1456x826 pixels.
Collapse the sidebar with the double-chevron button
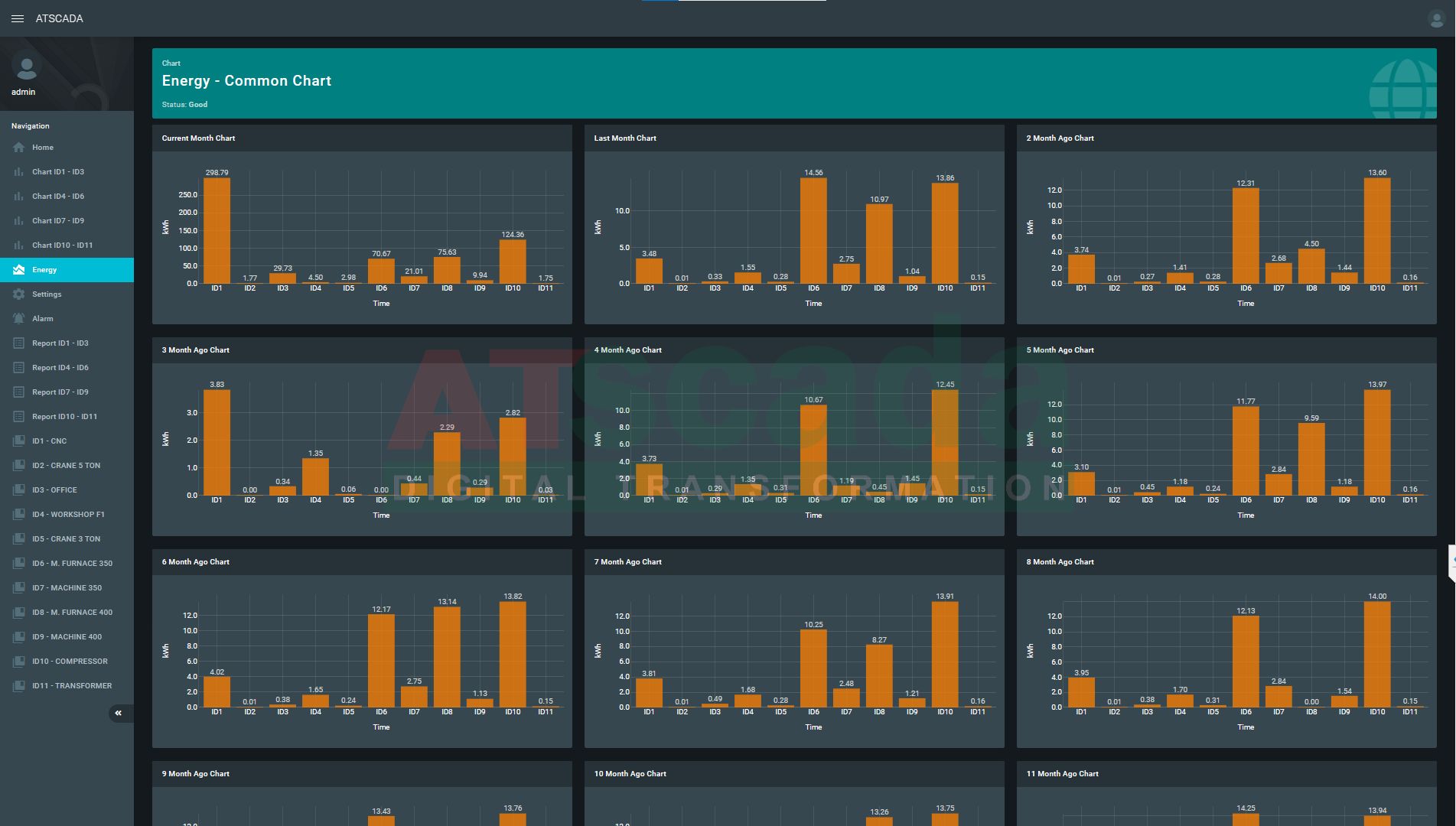(x=119, y=713)
